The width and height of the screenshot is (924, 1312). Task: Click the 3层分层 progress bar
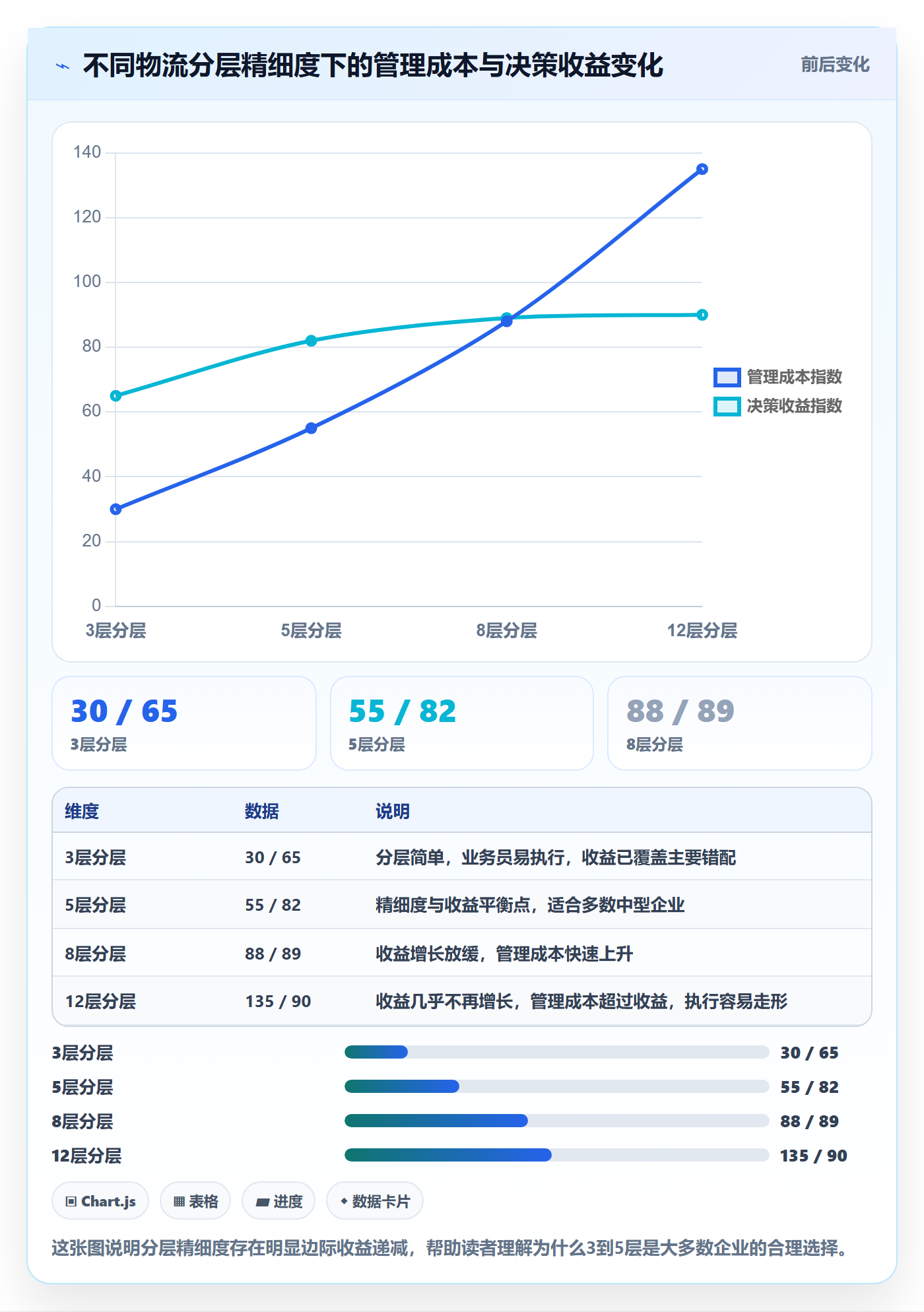point(557,1052)
